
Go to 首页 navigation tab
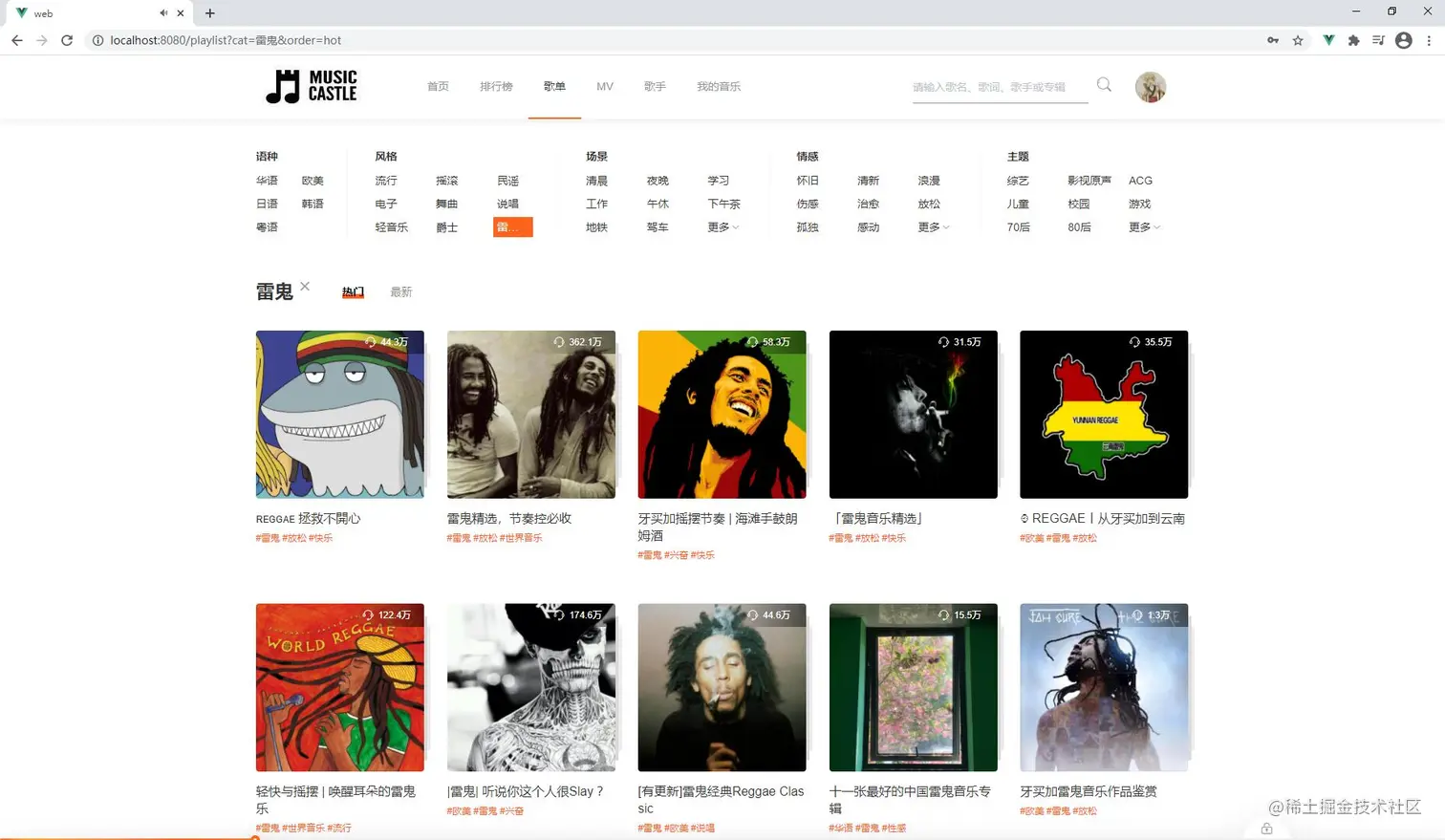(x=438, y=86)
